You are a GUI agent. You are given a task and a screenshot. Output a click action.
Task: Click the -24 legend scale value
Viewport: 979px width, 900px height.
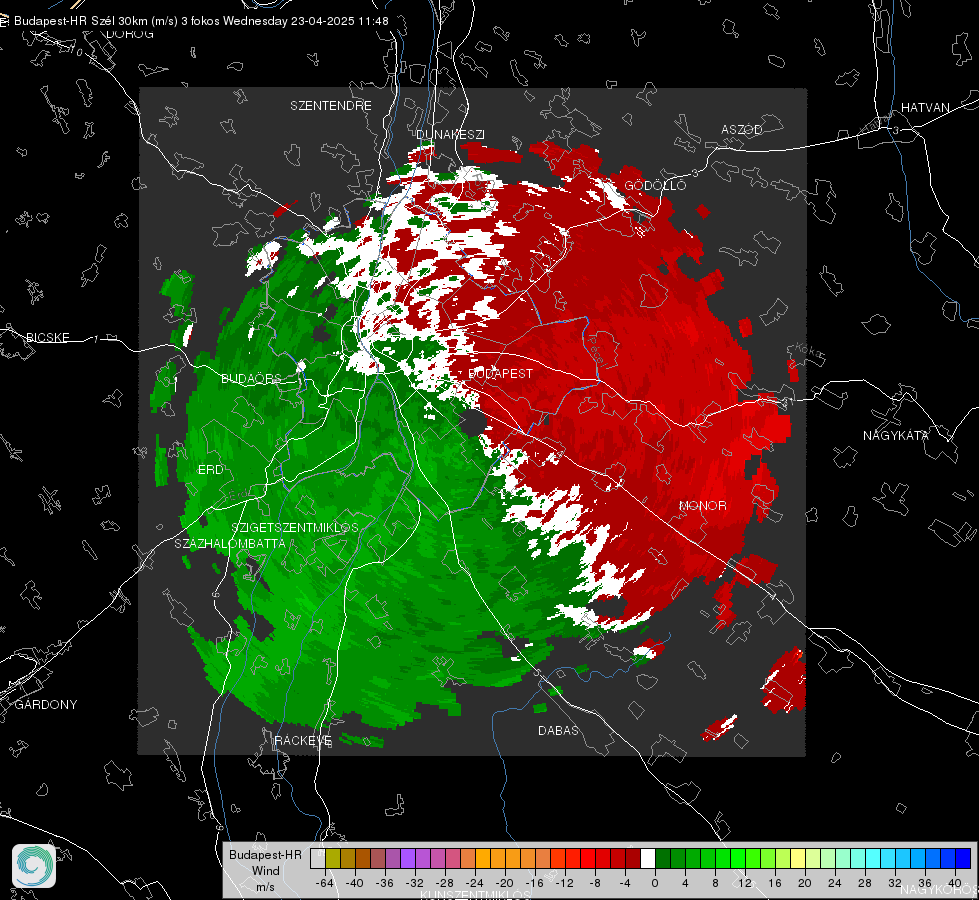tap(474, 883)
